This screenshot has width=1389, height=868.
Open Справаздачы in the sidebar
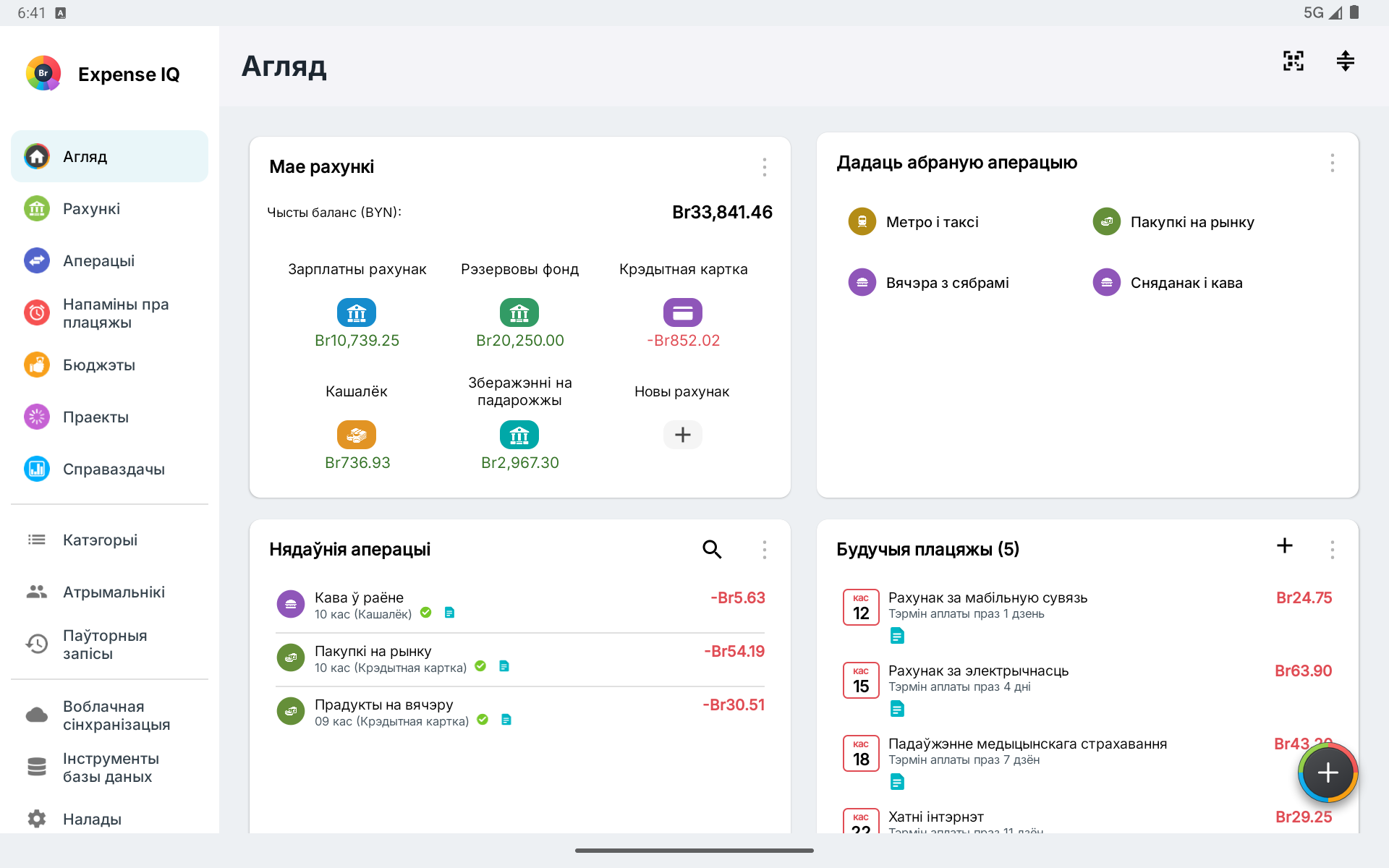109,469
